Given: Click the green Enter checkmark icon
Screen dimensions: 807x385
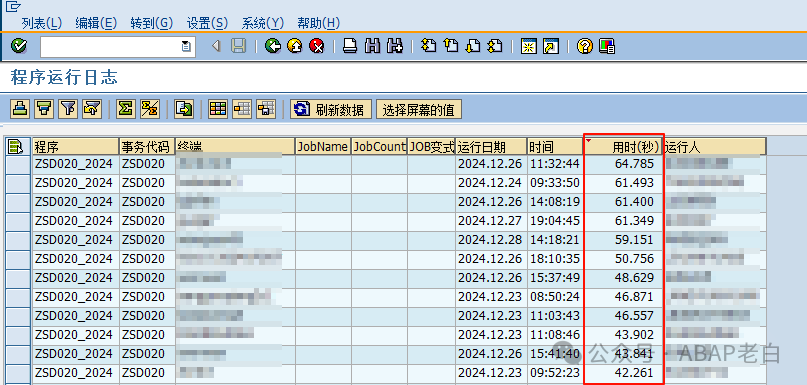Looking at the screenshot, I should tap(19, 46).
